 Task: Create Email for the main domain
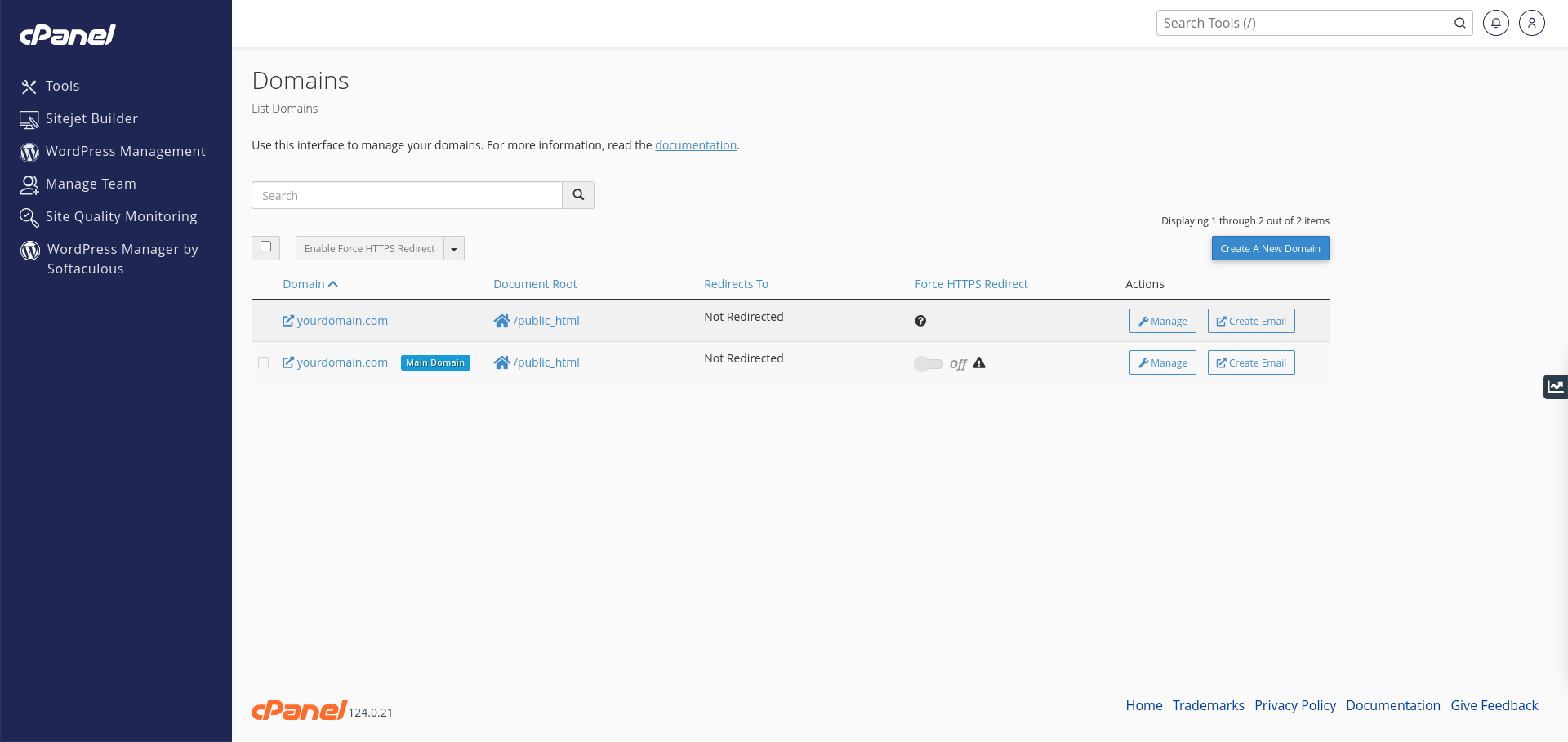pos(1251,362)
